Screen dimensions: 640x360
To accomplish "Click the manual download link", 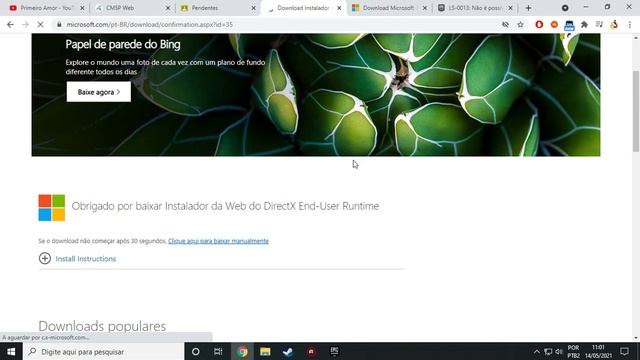I will pyautogui.click(x=218, y=241).
